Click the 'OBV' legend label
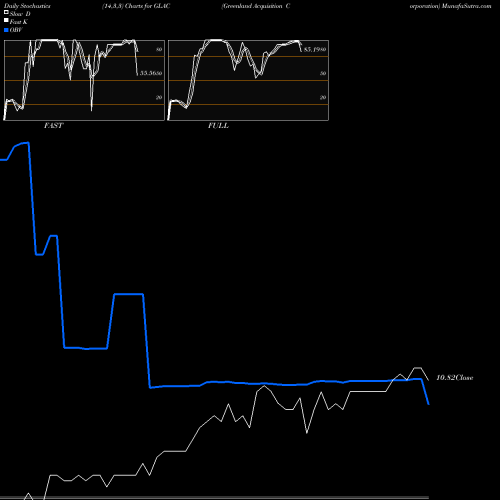Screen dimensions: 500x500 (x=16, y=30)
